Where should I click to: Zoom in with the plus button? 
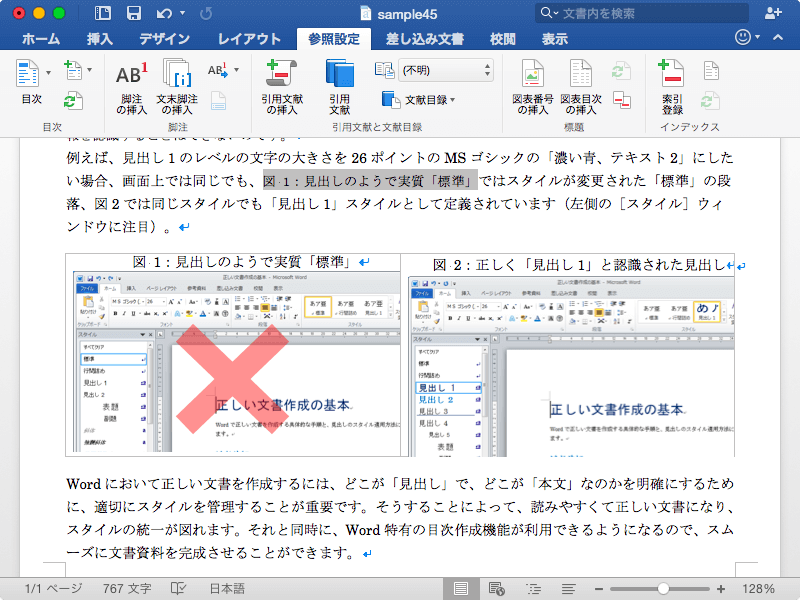click(721, 589)
